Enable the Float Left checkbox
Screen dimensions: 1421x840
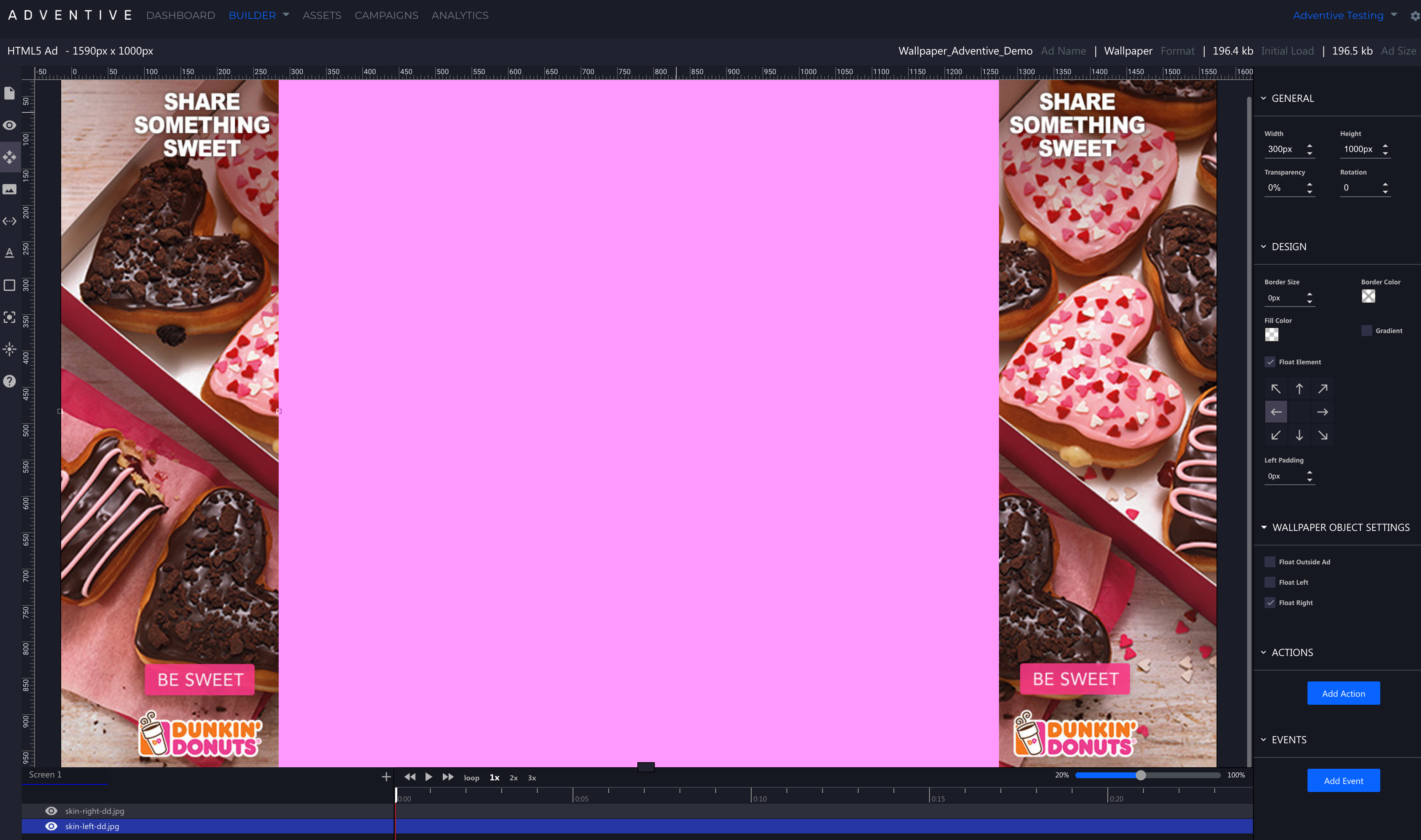pos(1270,583)
